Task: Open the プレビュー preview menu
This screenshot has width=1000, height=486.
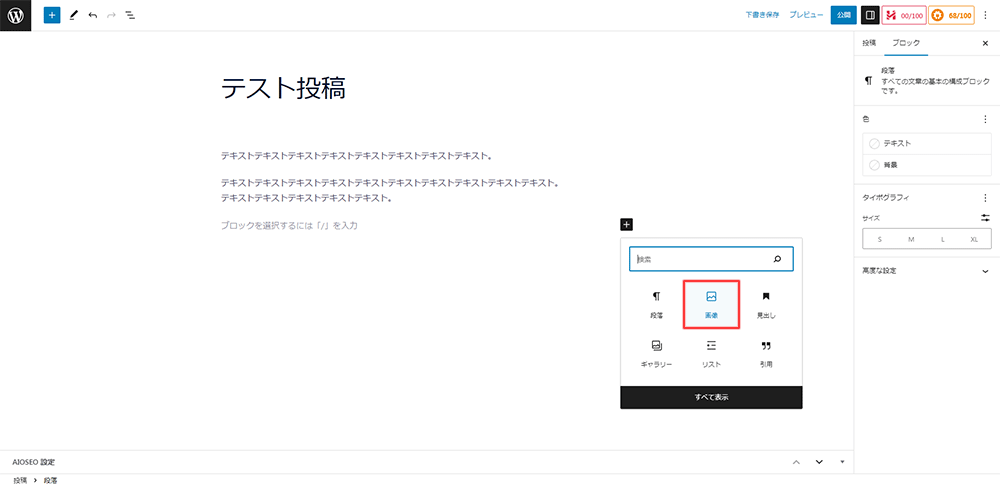Action: tap(806, 15)
